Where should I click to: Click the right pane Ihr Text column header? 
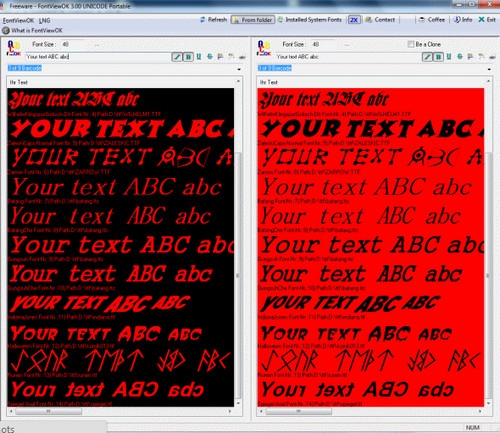[x=371, y=82]
